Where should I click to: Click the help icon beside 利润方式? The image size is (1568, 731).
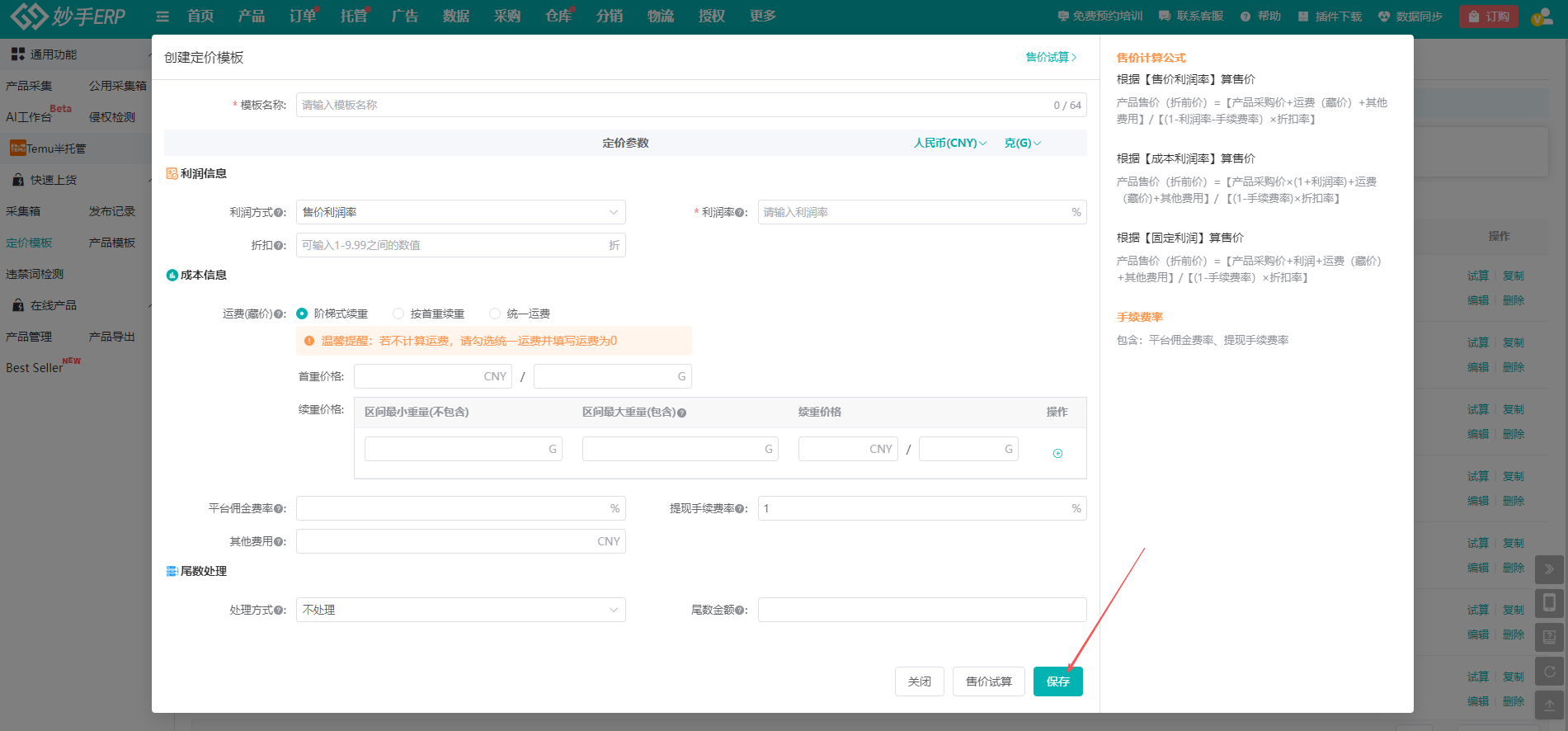click(x=279, y=213)
